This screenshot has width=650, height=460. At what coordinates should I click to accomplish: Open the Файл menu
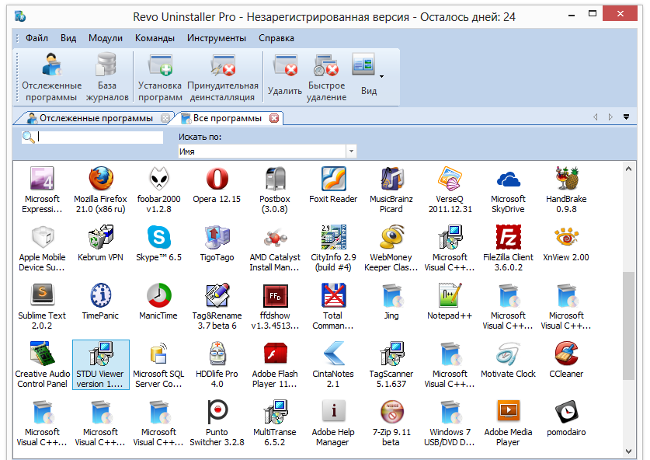pos(36,38)
